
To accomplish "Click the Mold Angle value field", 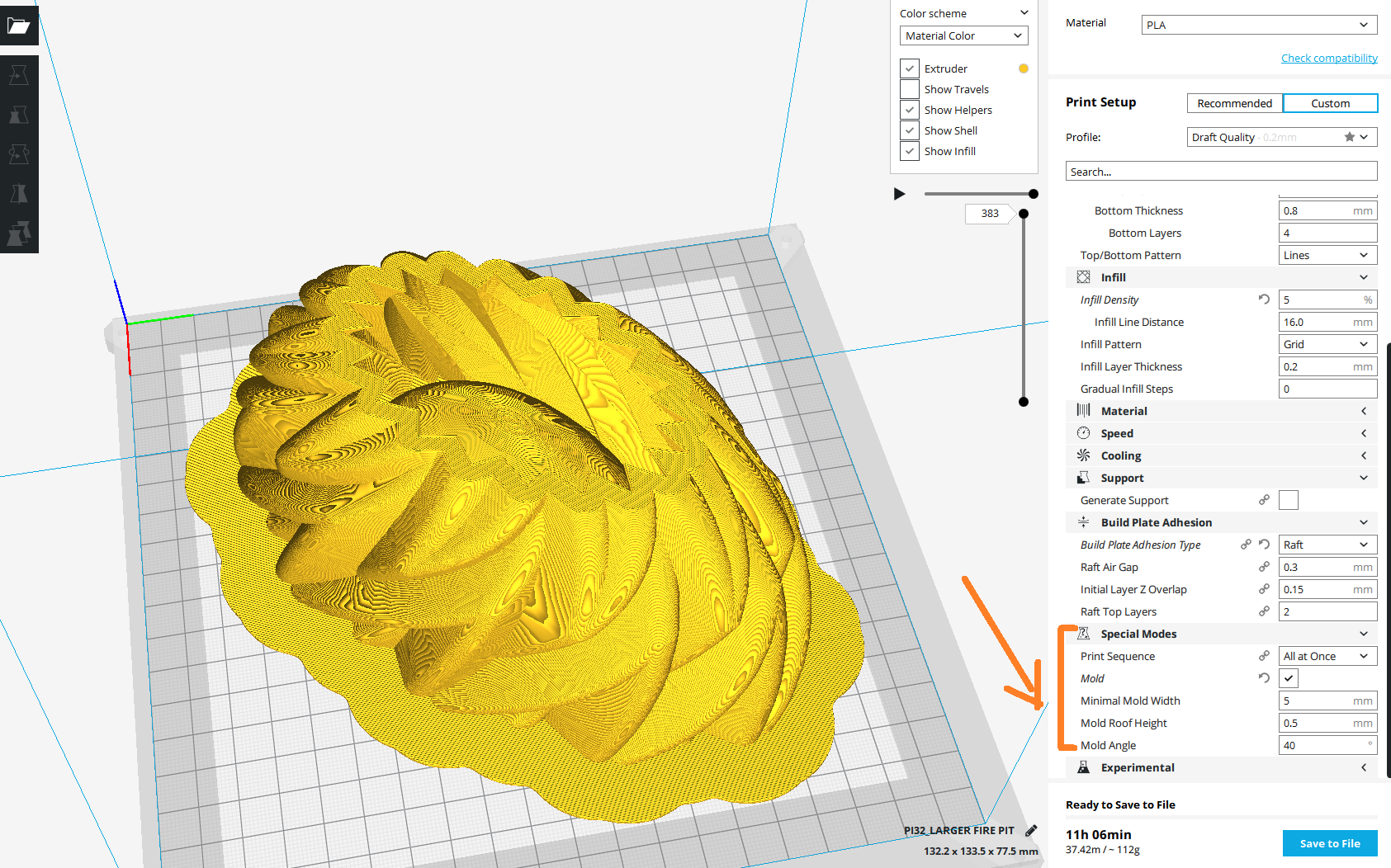I will 1327,745.
